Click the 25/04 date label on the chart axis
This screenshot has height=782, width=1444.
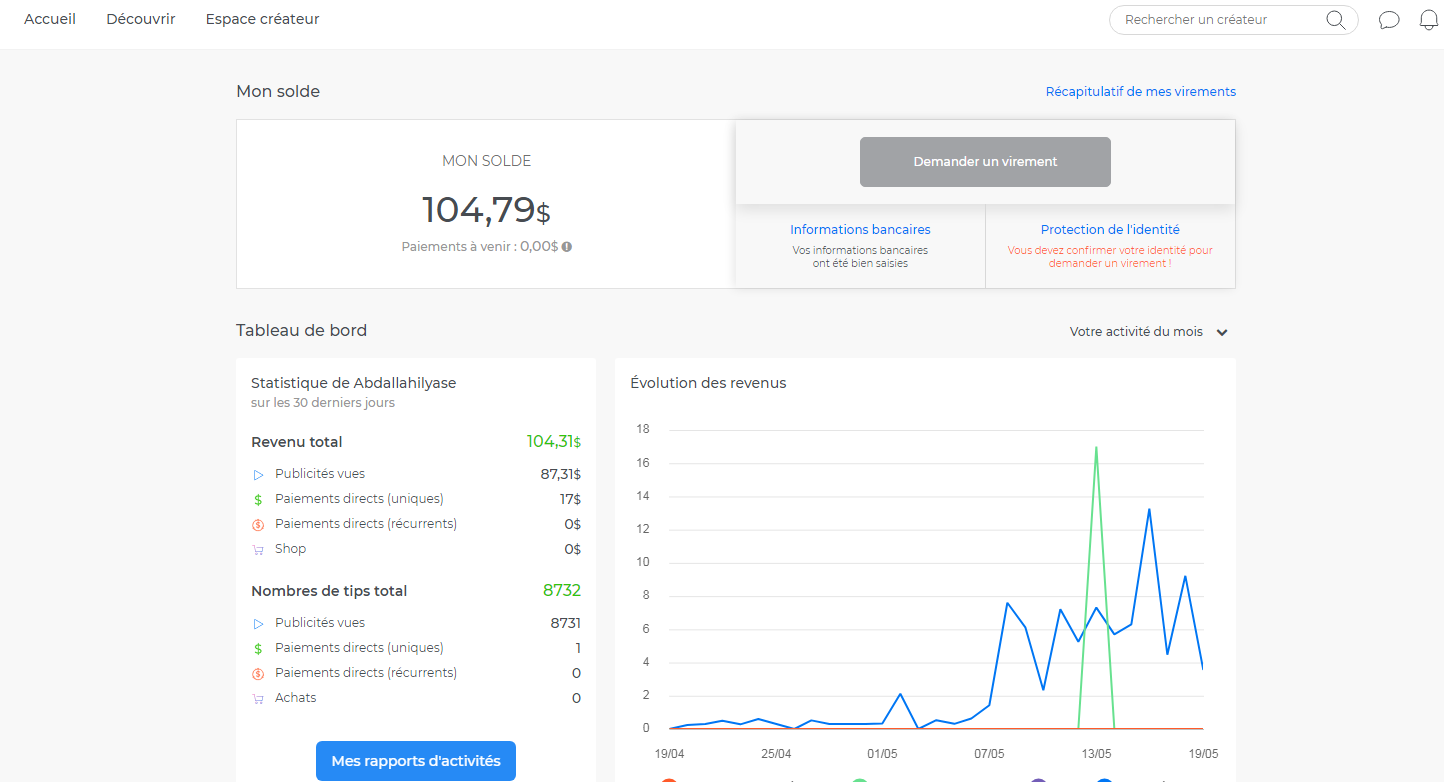pos(776,754)
